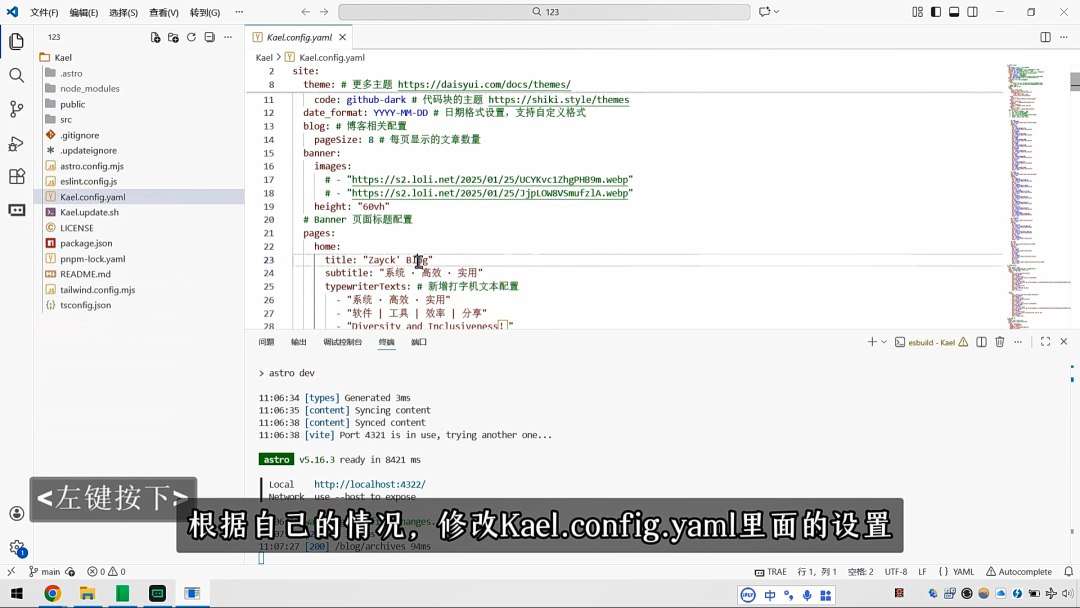The height and width of the screenshot is (608, 1080).
Task: Open the Source Control view
Action: [16, 109]
